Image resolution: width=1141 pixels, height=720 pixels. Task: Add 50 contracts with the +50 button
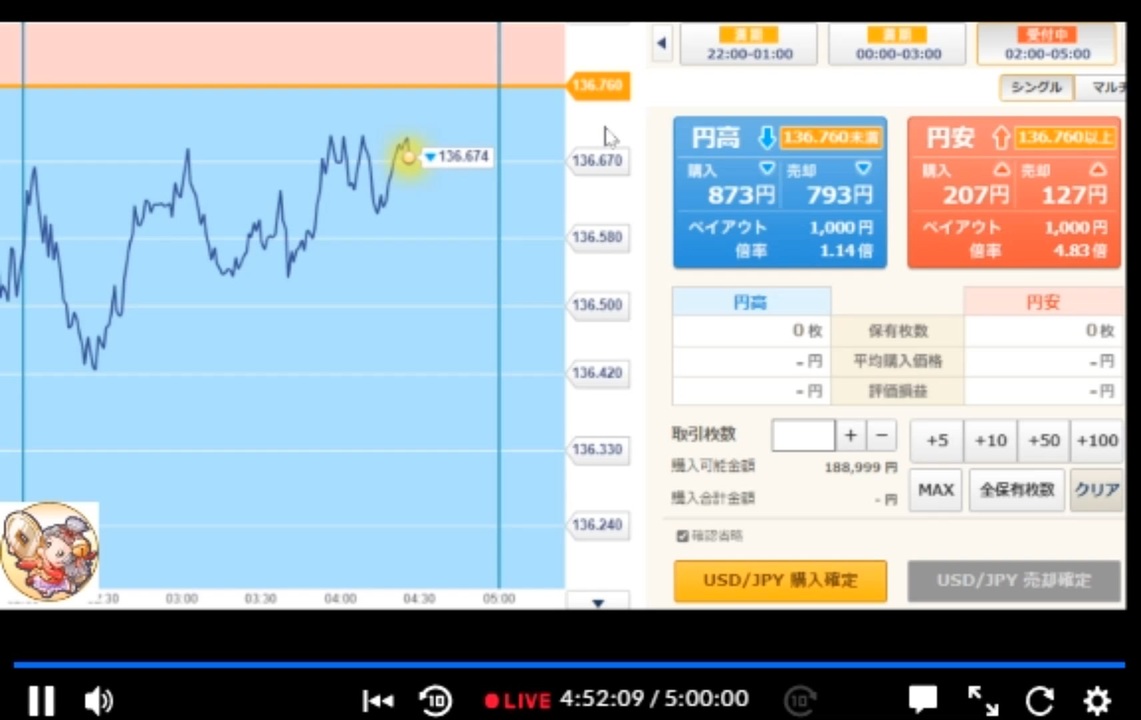(x=1043, y=440)
